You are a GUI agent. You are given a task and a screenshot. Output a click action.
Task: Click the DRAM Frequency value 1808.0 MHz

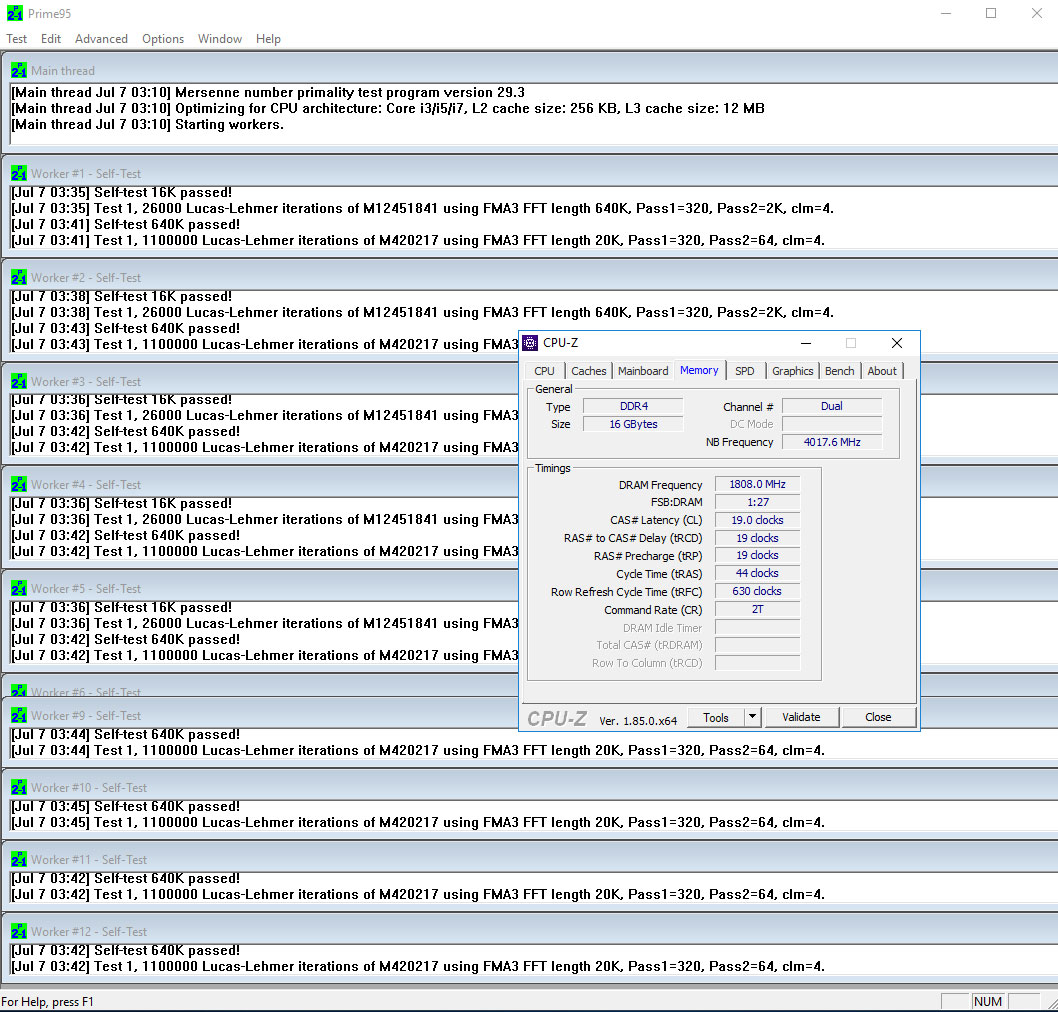pos(757,484)
